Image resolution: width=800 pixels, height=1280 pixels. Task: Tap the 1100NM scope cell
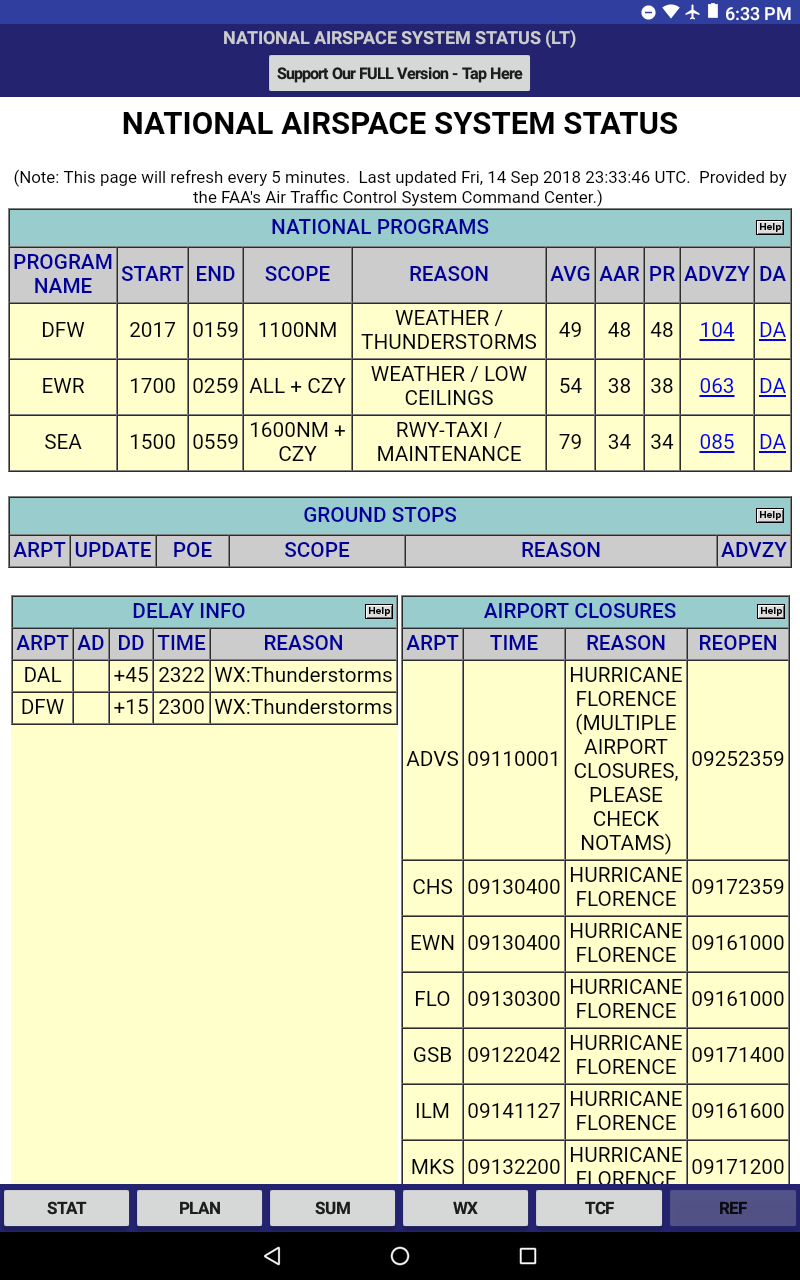coord(297,330)
